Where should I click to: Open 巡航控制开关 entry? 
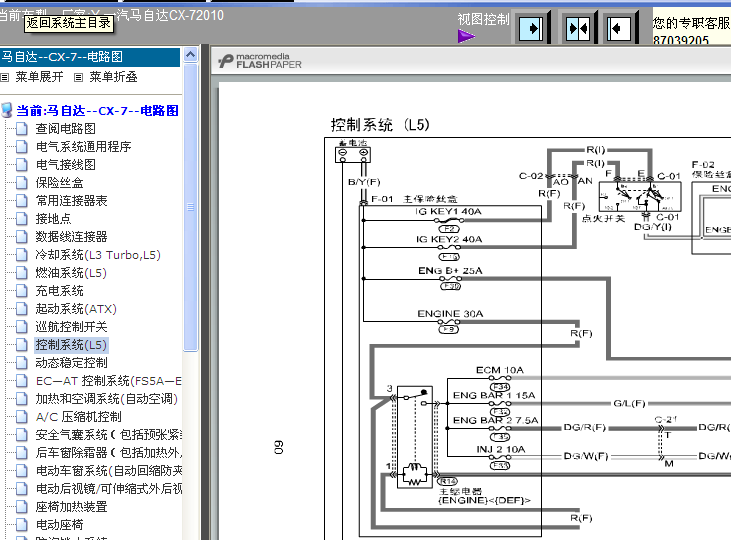pyautogui.click(x=71, y=327)
